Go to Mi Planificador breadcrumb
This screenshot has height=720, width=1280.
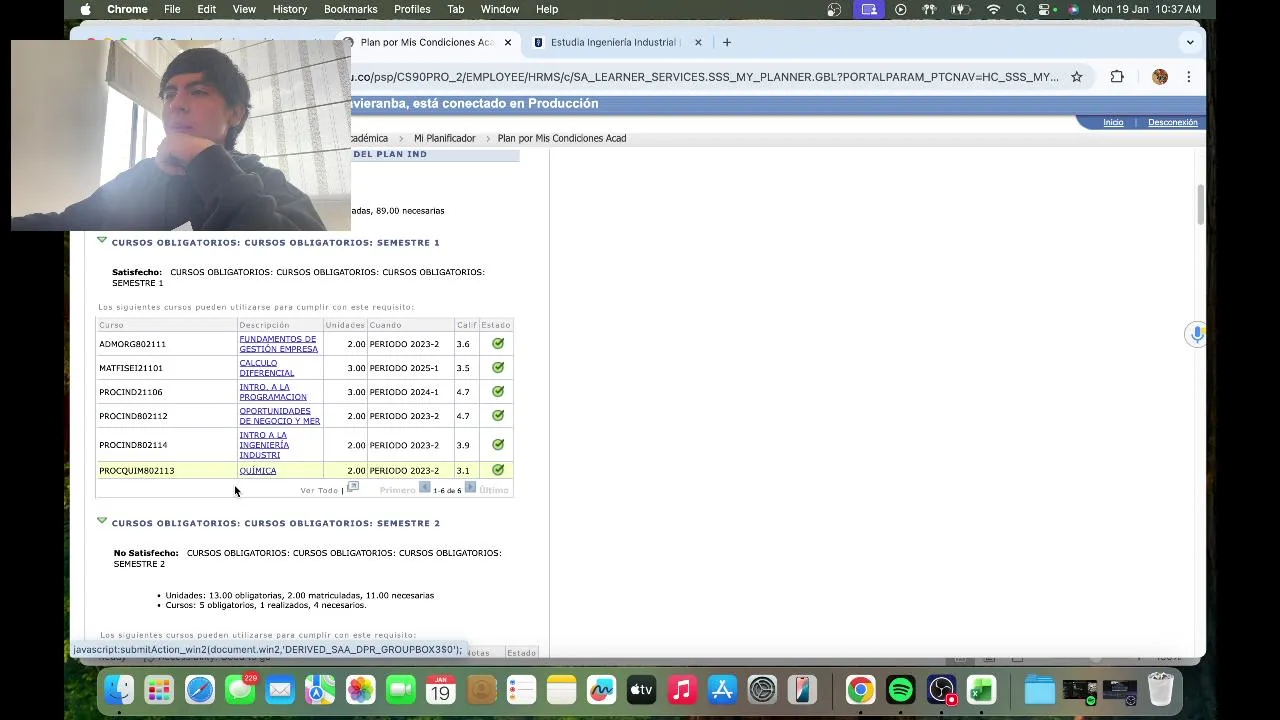[x=445, y=138]
